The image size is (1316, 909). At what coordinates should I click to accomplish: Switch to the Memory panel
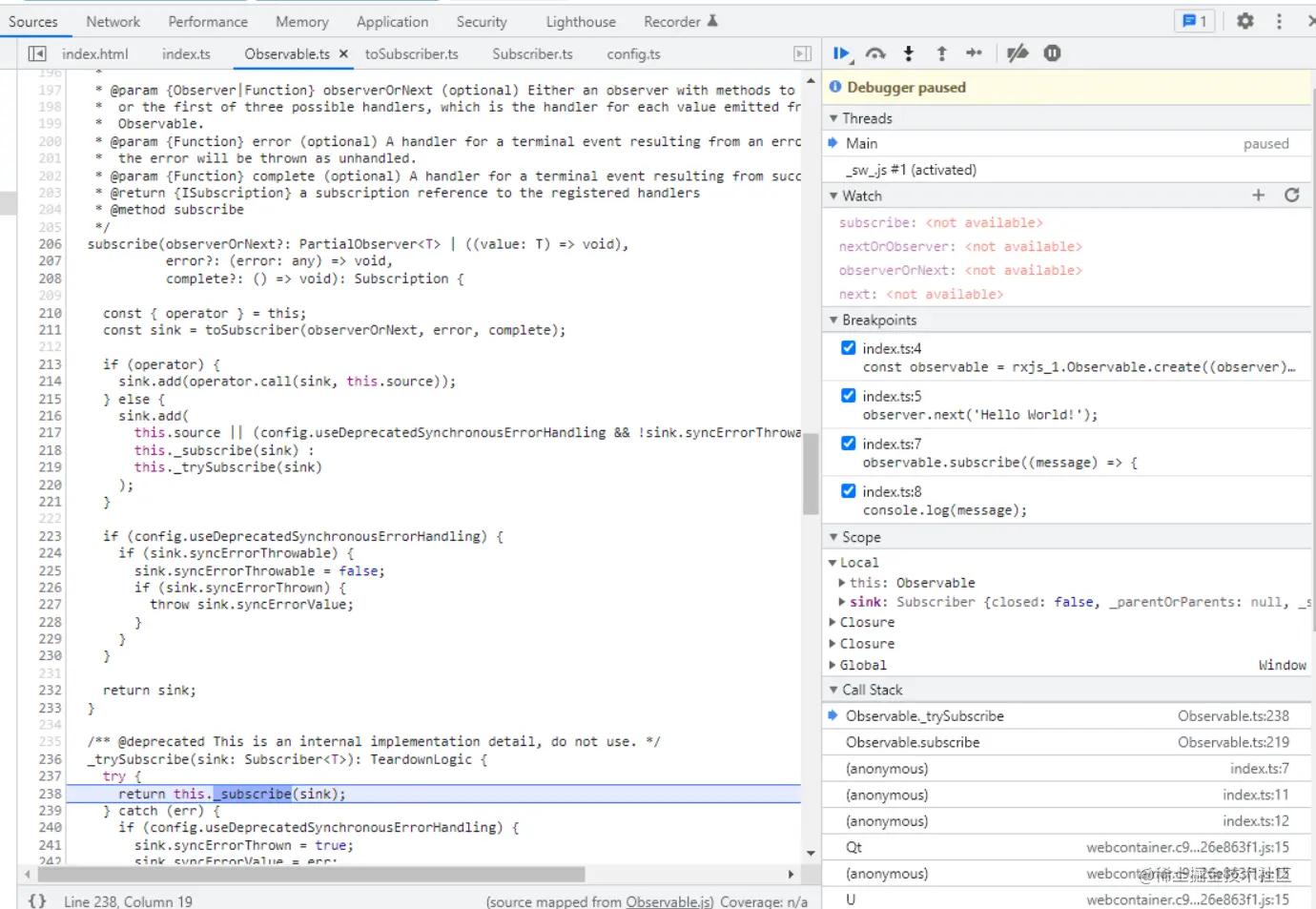pyautogui.click(x=302, y=21)
